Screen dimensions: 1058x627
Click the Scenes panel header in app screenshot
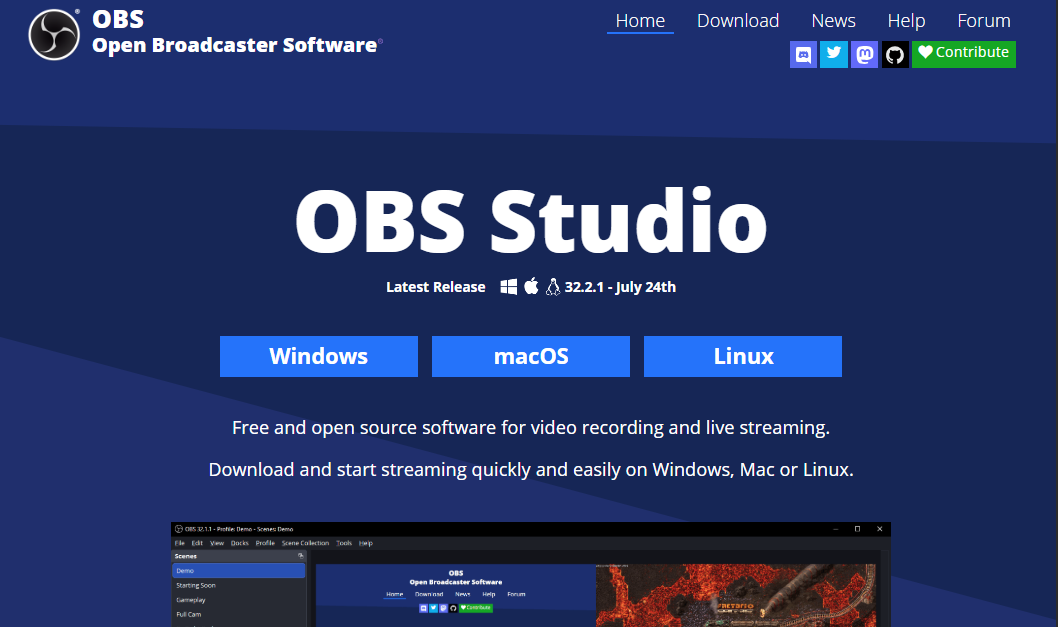(x=239, y=556)
